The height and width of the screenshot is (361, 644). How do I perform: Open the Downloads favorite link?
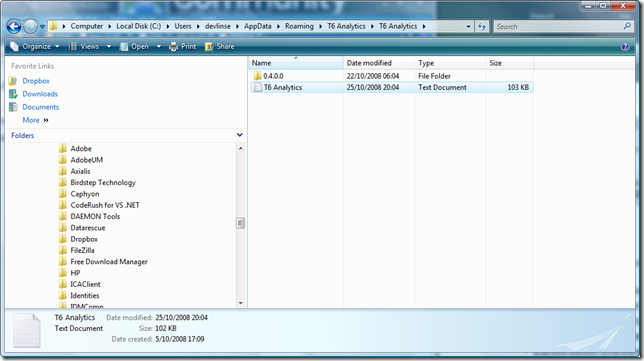pyautogui.click(x=40, y=94)
